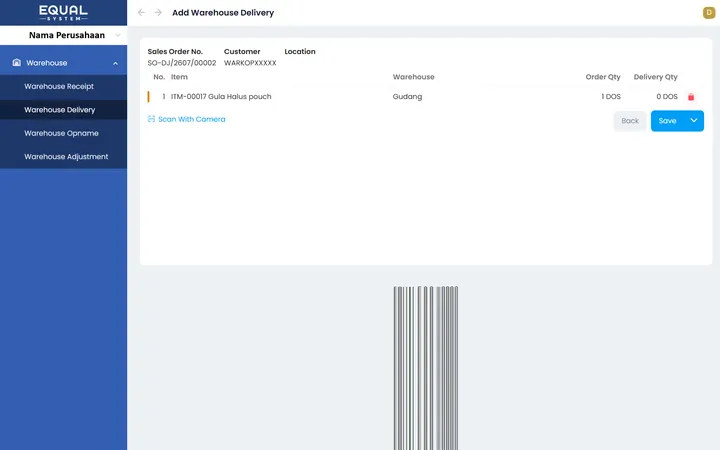Viewport: 720px width, 450px height.
Task: Click the Delivery Qty column header
Action: point(655,77)
